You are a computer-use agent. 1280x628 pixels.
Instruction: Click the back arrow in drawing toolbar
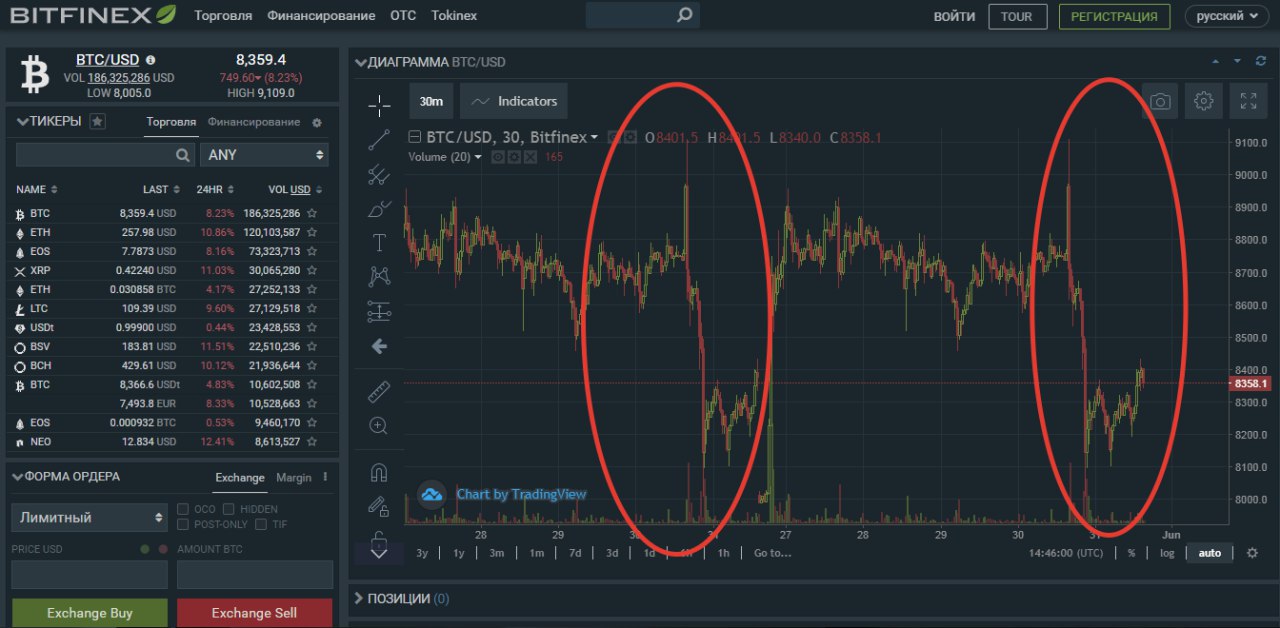pyautogui.click(x=379, y=346)
